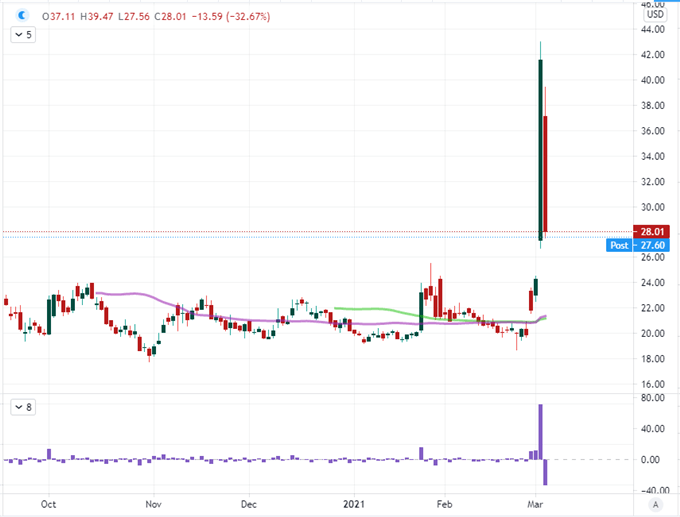Viewport: 680px width, 517px height.
Task: Click the low value L27.56 in legend
Action: (x=134, y=17)
